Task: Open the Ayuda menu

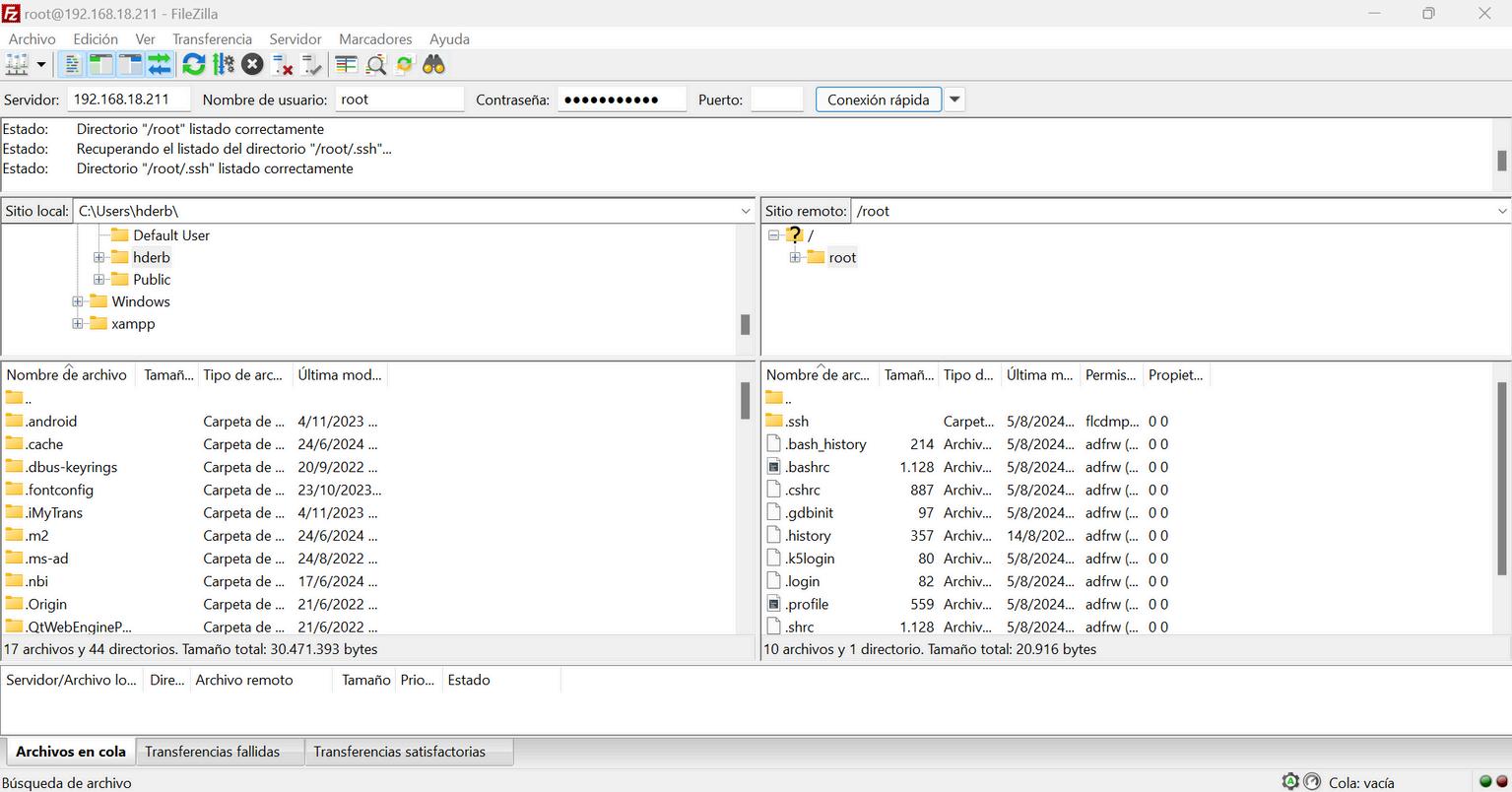Action: [449, 39]
